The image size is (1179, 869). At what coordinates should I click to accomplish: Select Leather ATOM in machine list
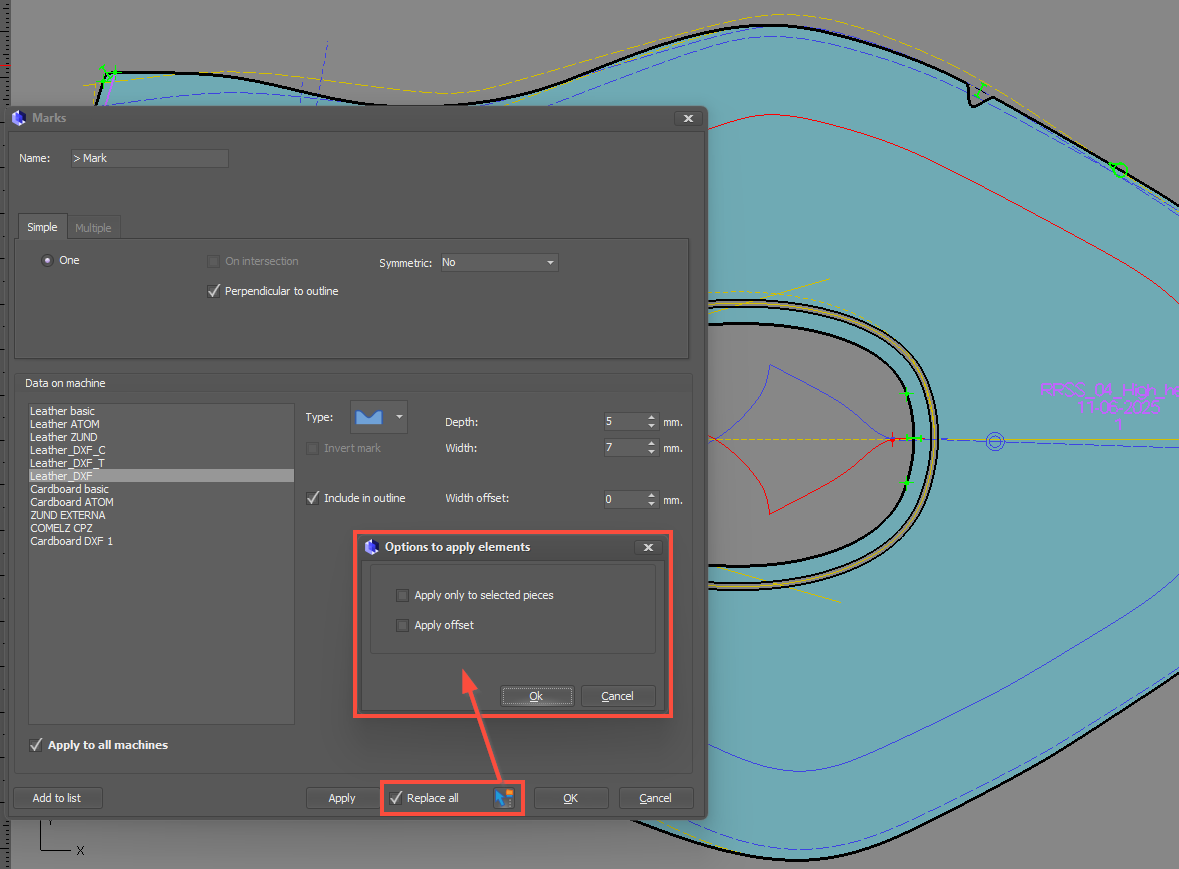[65, 424]
